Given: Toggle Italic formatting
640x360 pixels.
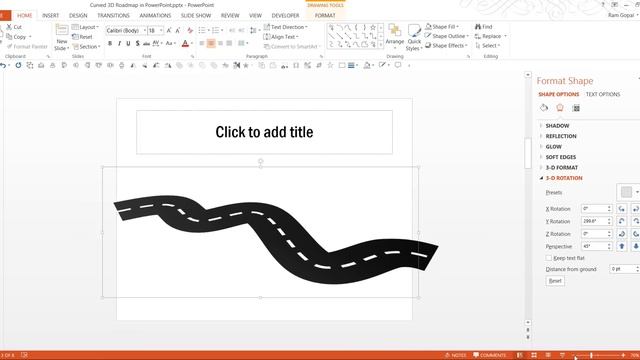Looking at the screenshot, I should 119,43.
